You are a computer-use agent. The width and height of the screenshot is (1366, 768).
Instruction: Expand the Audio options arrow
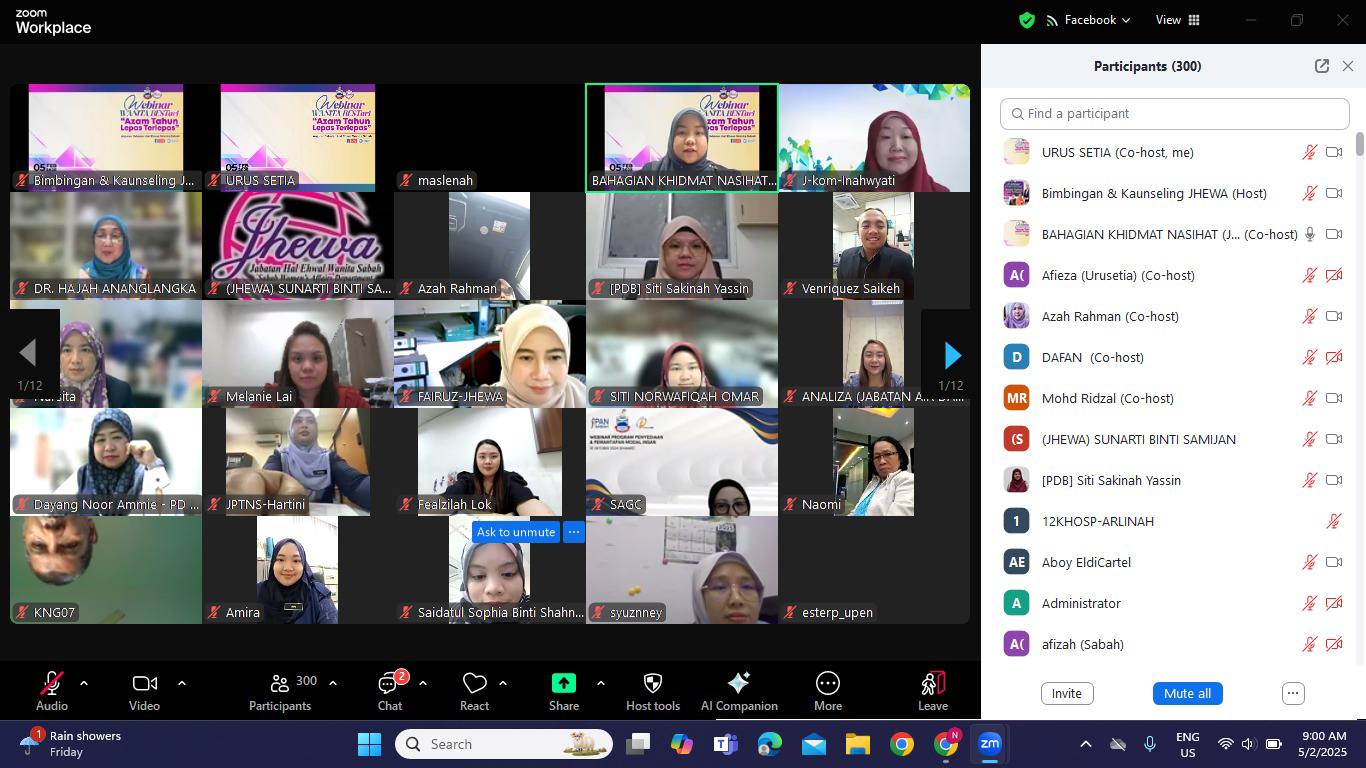pos(84,683)
